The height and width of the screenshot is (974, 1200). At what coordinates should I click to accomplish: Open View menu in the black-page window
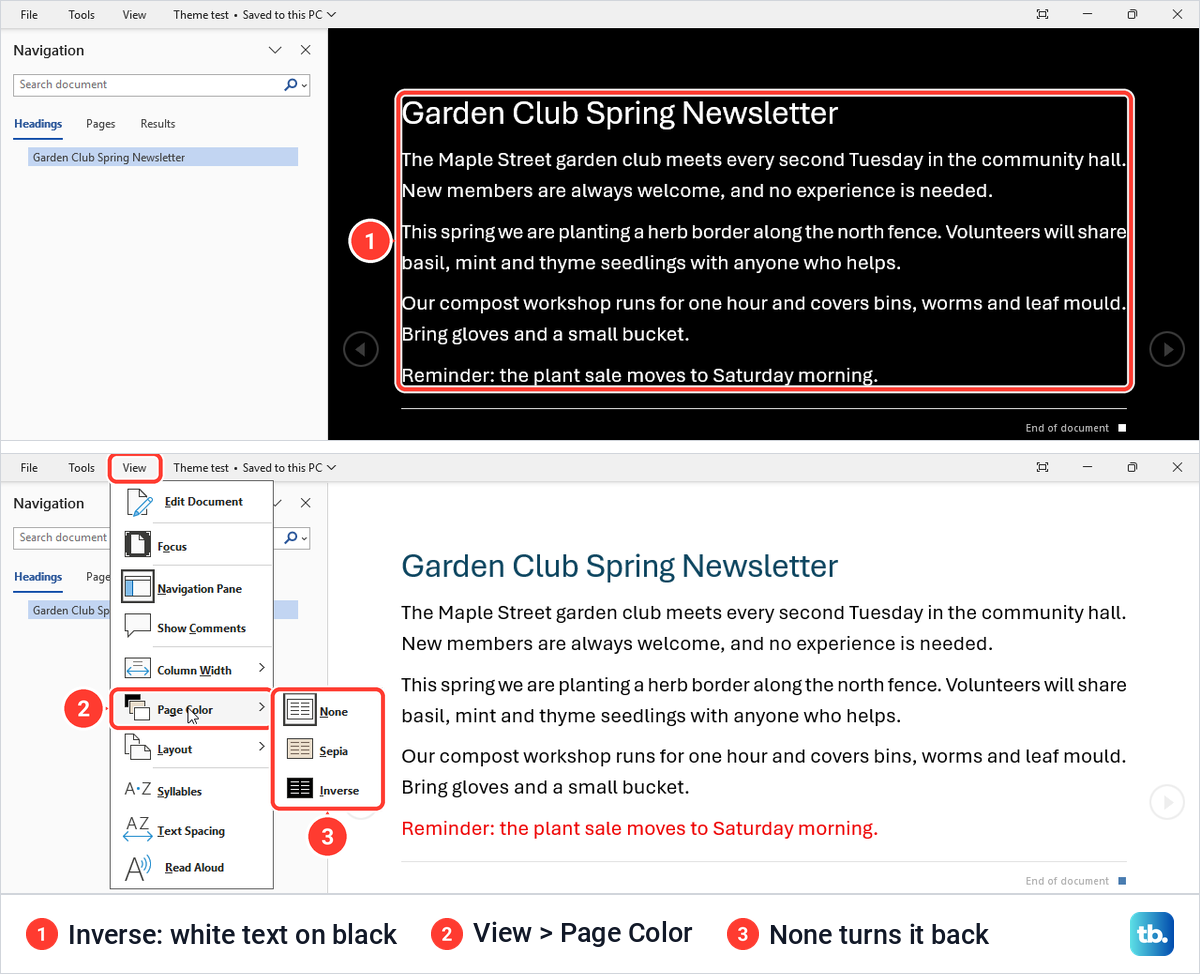(134, 15)
